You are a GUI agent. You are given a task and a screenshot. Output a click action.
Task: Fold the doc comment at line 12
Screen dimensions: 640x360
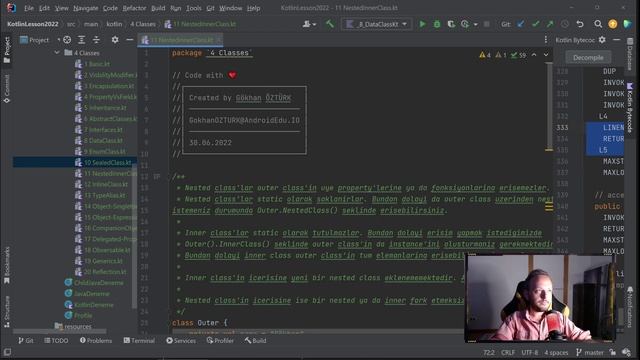coord(157,177)
